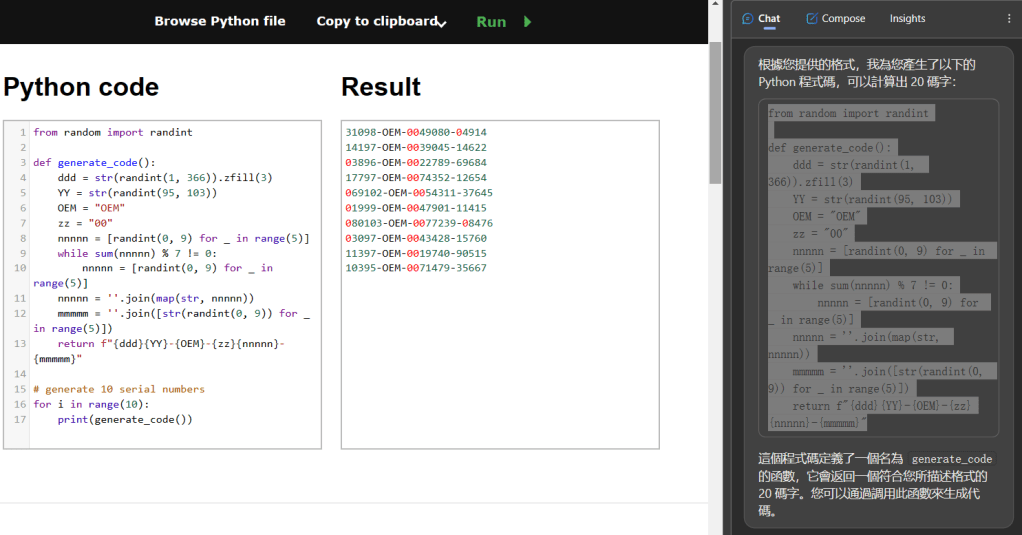Click the Result heading

(380, 87)
